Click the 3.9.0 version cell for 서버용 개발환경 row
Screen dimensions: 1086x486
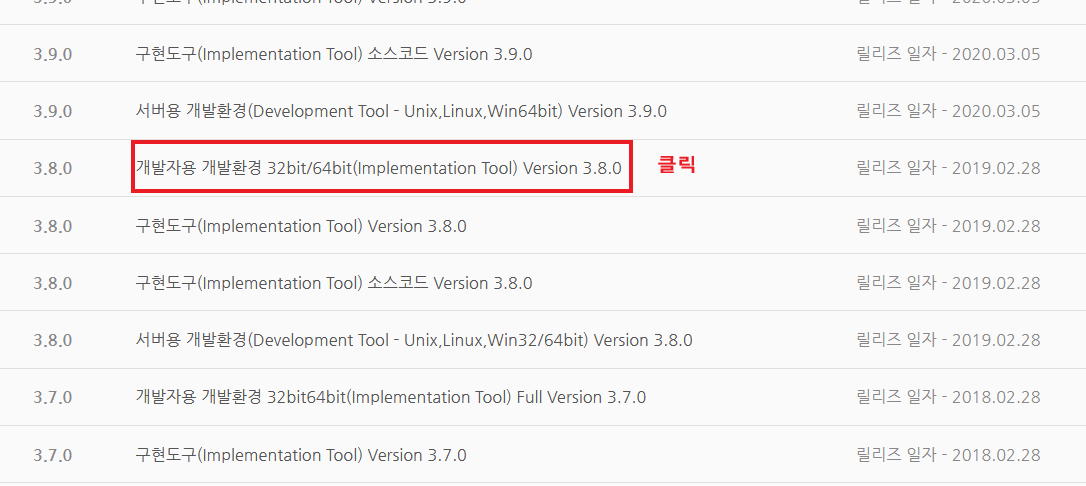pyautogui.click(x=53, y=111)
